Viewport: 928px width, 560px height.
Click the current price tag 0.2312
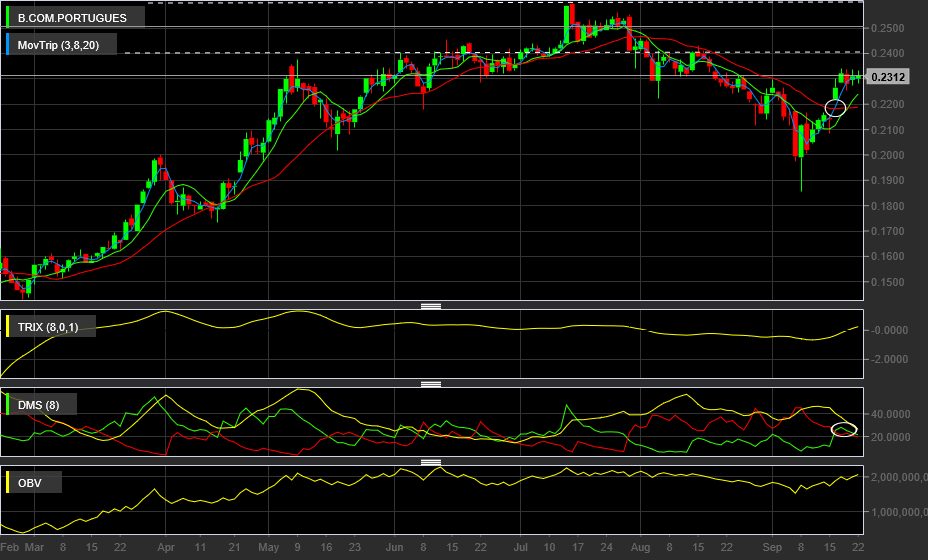tap(888, 77)
